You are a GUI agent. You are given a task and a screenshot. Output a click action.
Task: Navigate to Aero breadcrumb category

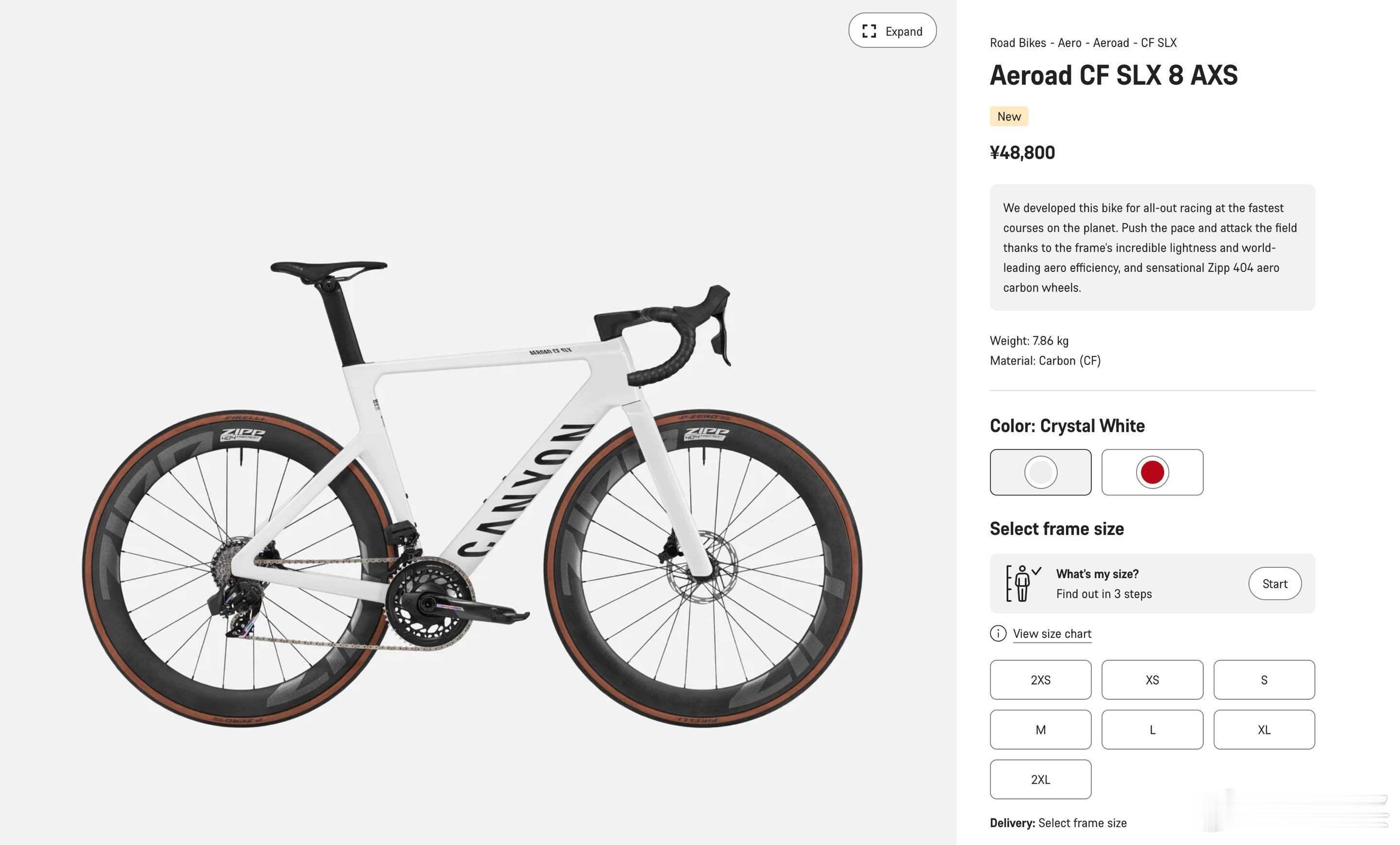1069,43
